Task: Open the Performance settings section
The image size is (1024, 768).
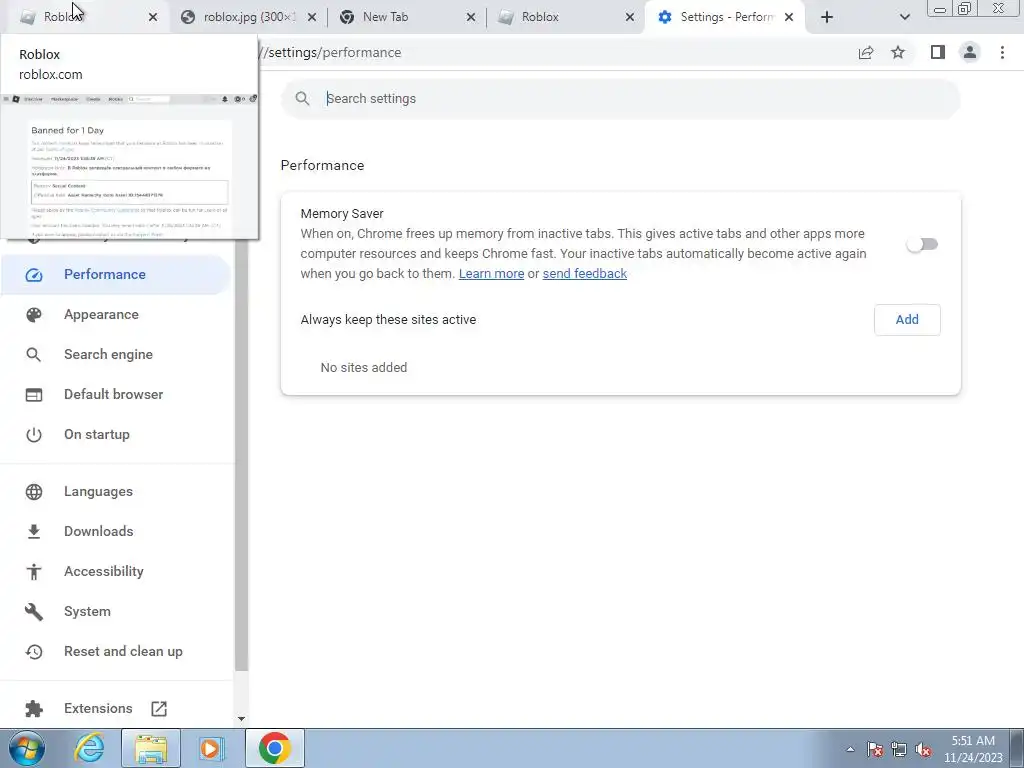Action: pyautogui.click(x=116, y=274)
